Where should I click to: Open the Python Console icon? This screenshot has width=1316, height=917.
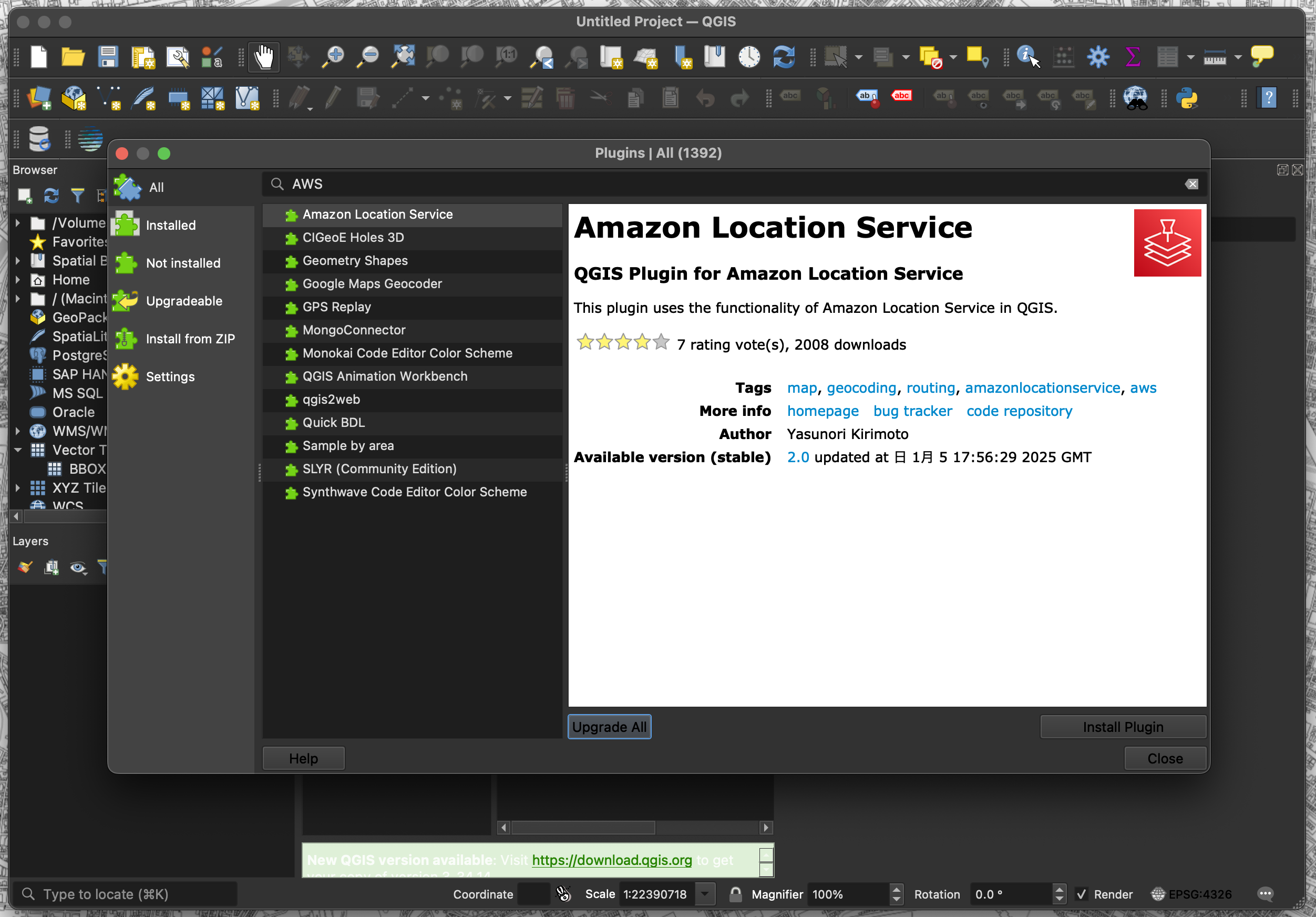pyautogui.click(x=1188, y=98)
